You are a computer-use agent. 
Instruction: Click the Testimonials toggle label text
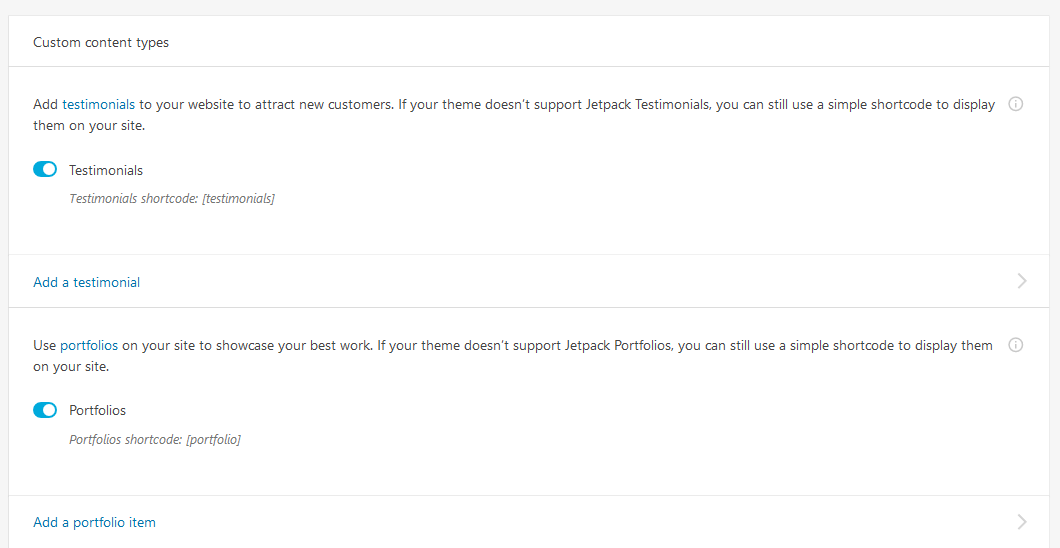click(106, 170)
